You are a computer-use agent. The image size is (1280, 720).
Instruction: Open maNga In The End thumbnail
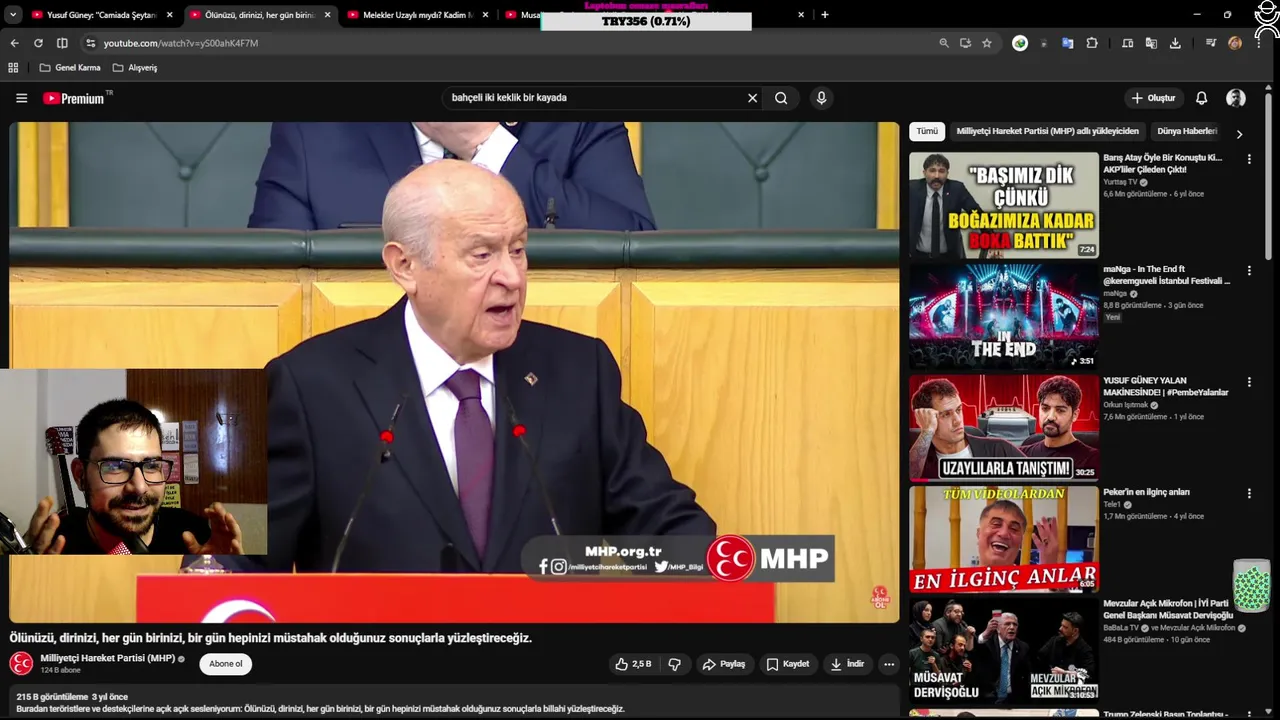point(1003,316)
